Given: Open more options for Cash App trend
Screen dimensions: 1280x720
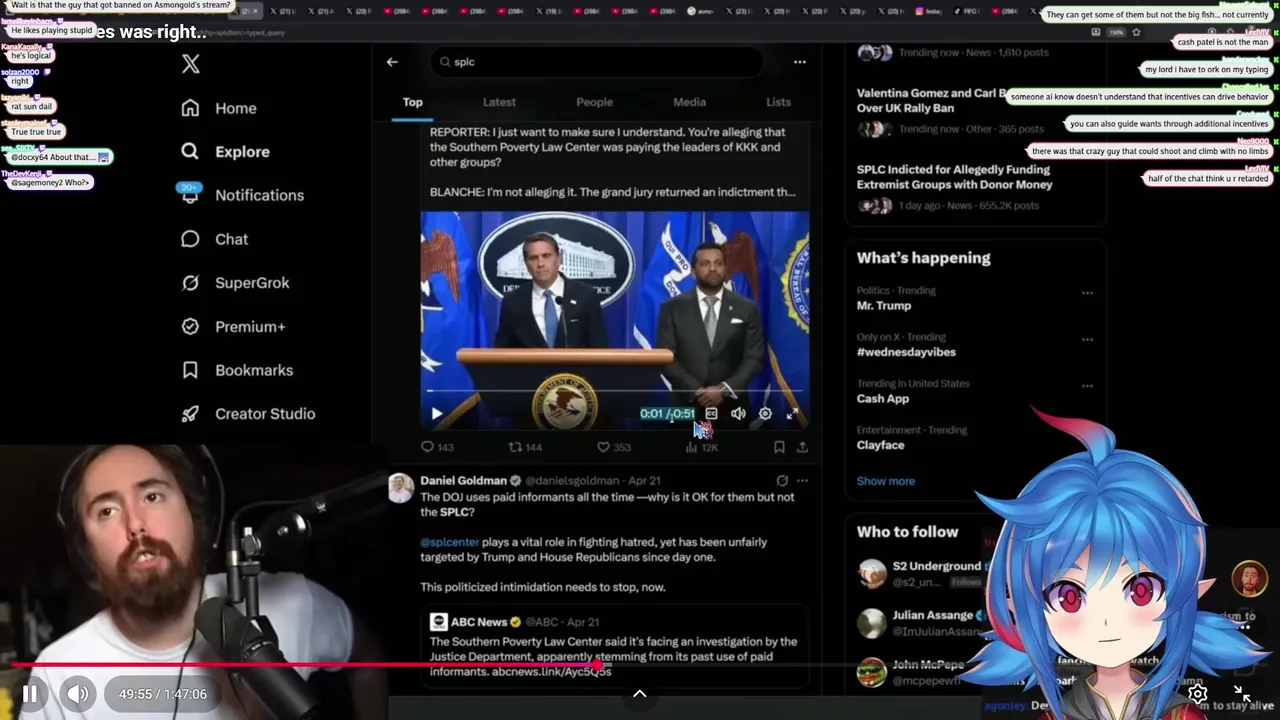Looking at the screenshot, I should (x=1087, y=386).
